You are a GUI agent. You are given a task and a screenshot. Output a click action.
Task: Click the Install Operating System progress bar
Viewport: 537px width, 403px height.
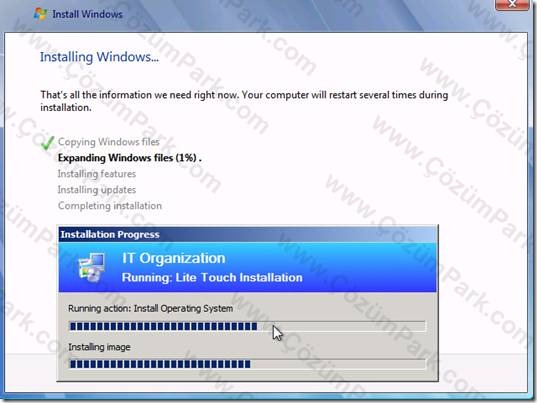[247, 326]
